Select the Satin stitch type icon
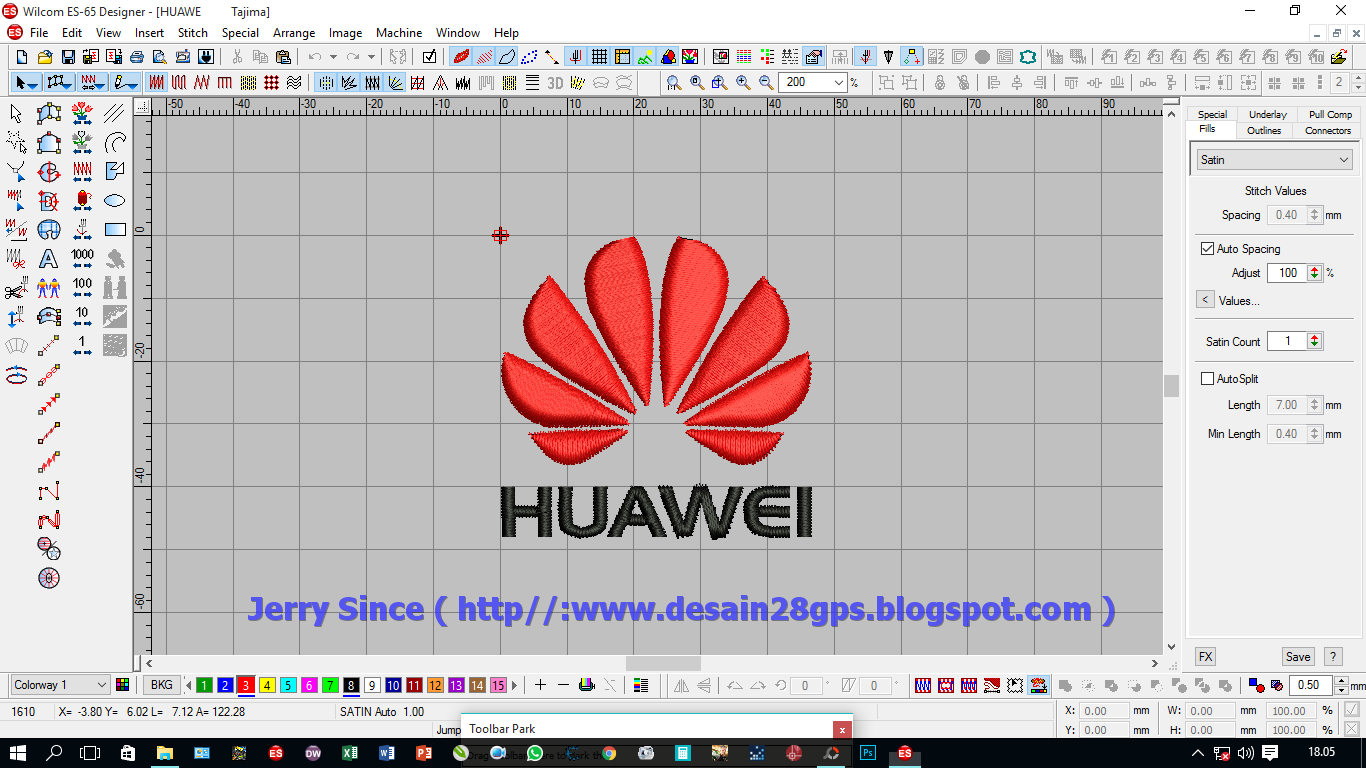1366x768 pixels. tap(158, 83)
